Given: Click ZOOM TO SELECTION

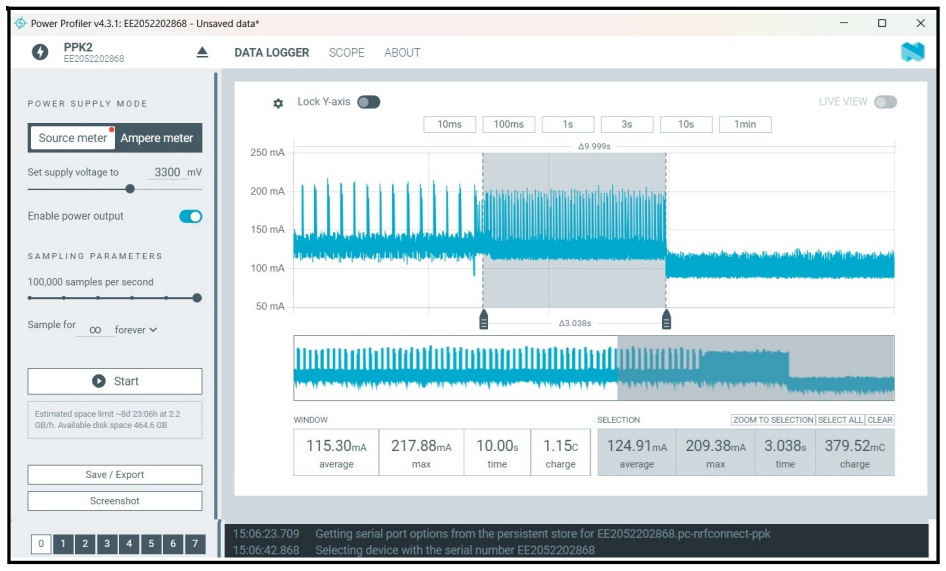Looking at the screenshot, I should 773,419.
